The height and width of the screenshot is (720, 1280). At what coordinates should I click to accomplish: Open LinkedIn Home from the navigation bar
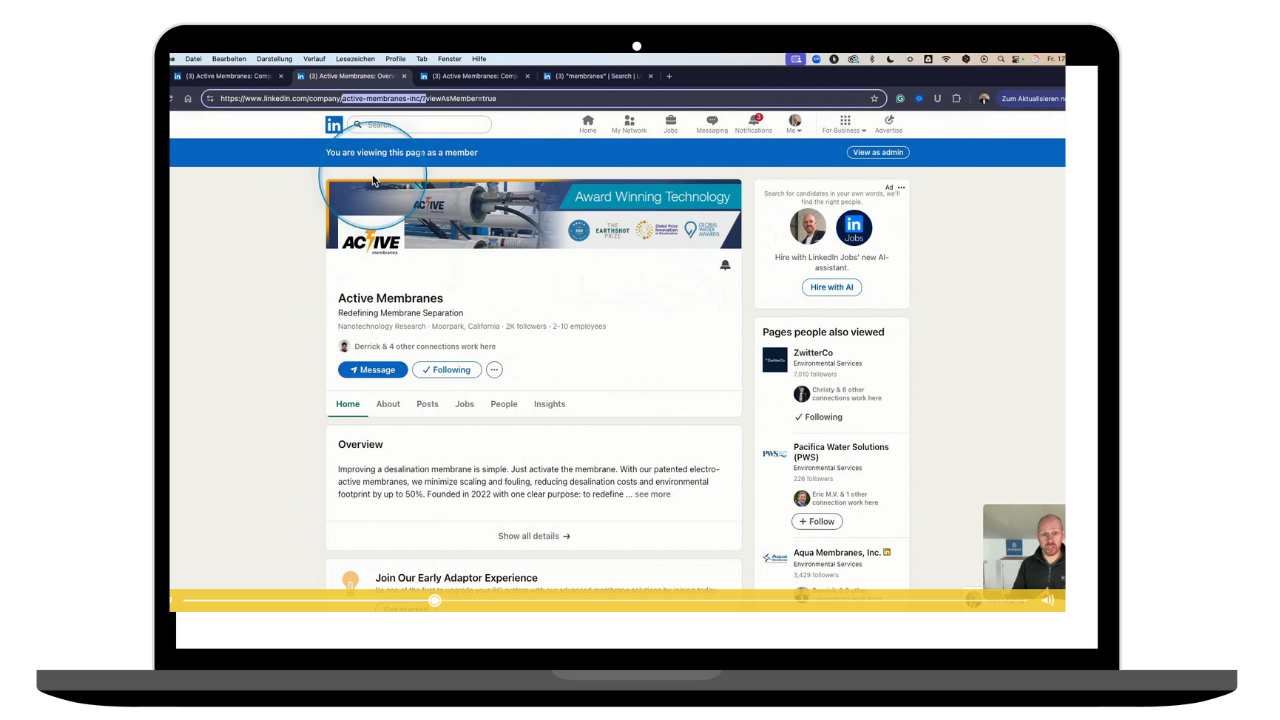588,124
